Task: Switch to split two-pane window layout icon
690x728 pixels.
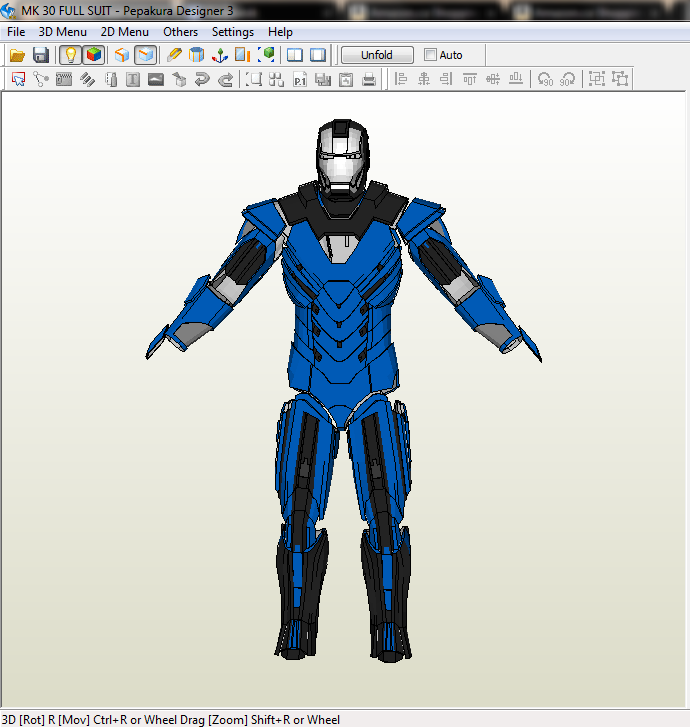Action: [x=294, y=55]
